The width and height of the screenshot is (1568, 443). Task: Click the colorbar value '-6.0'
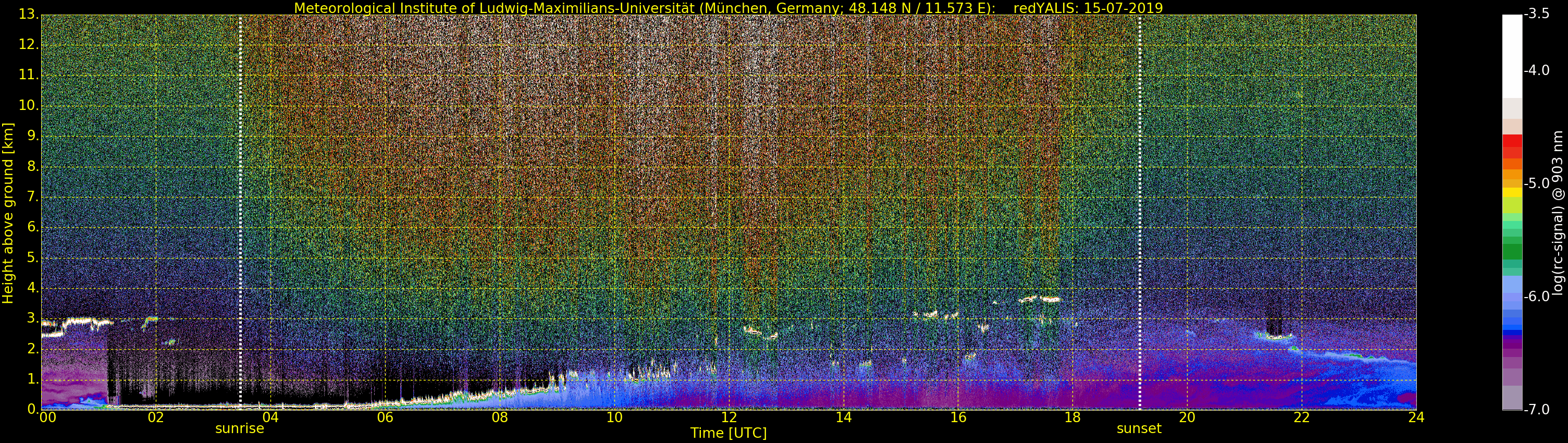click(x=1536, y=297)
